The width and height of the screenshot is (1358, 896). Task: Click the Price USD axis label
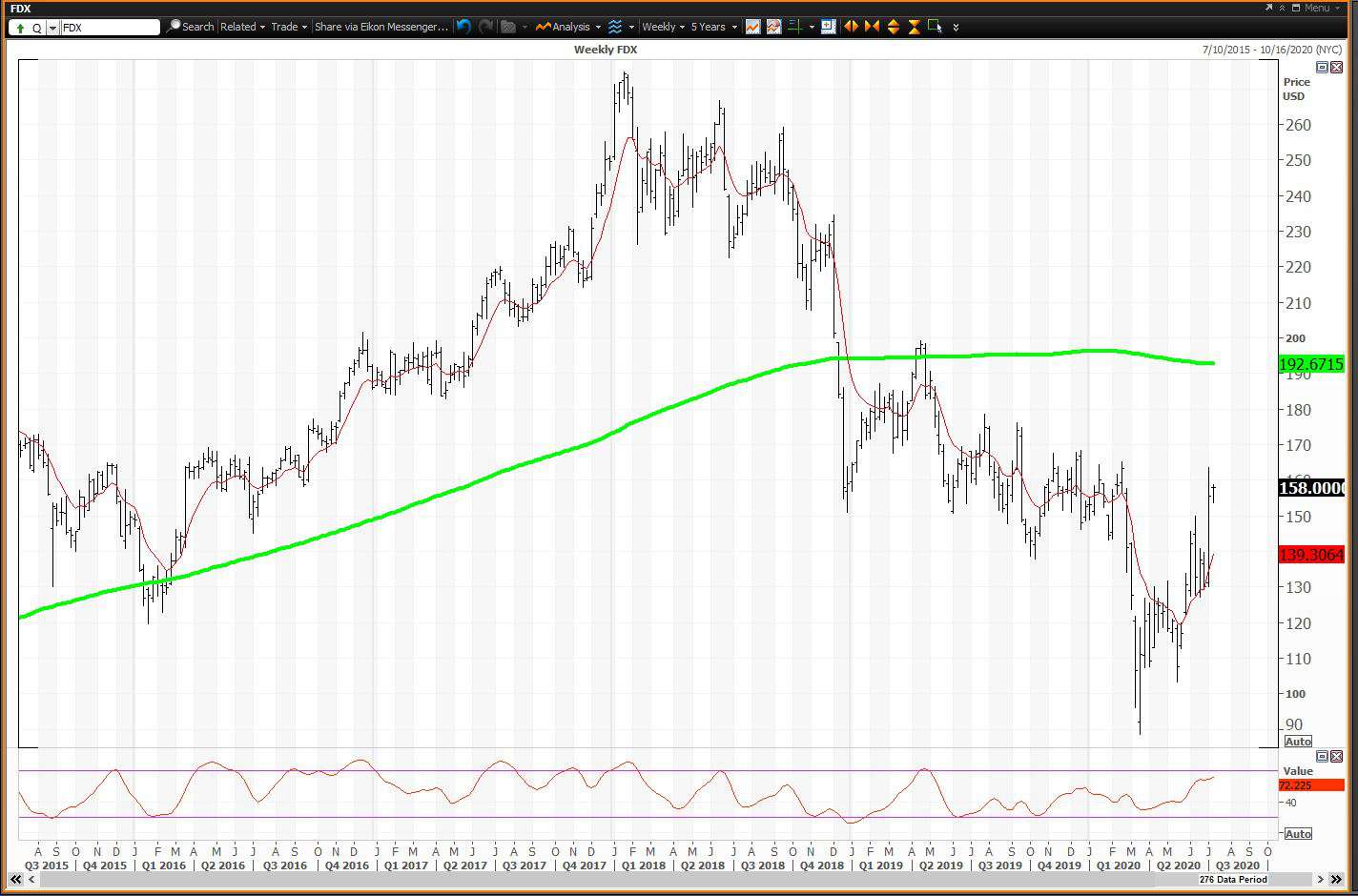tap(1295, 89)
